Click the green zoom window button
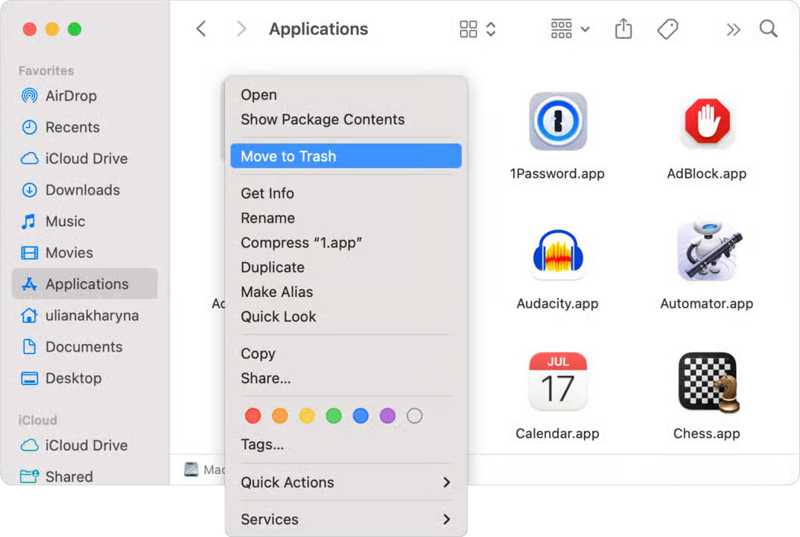 coord(74,29)
